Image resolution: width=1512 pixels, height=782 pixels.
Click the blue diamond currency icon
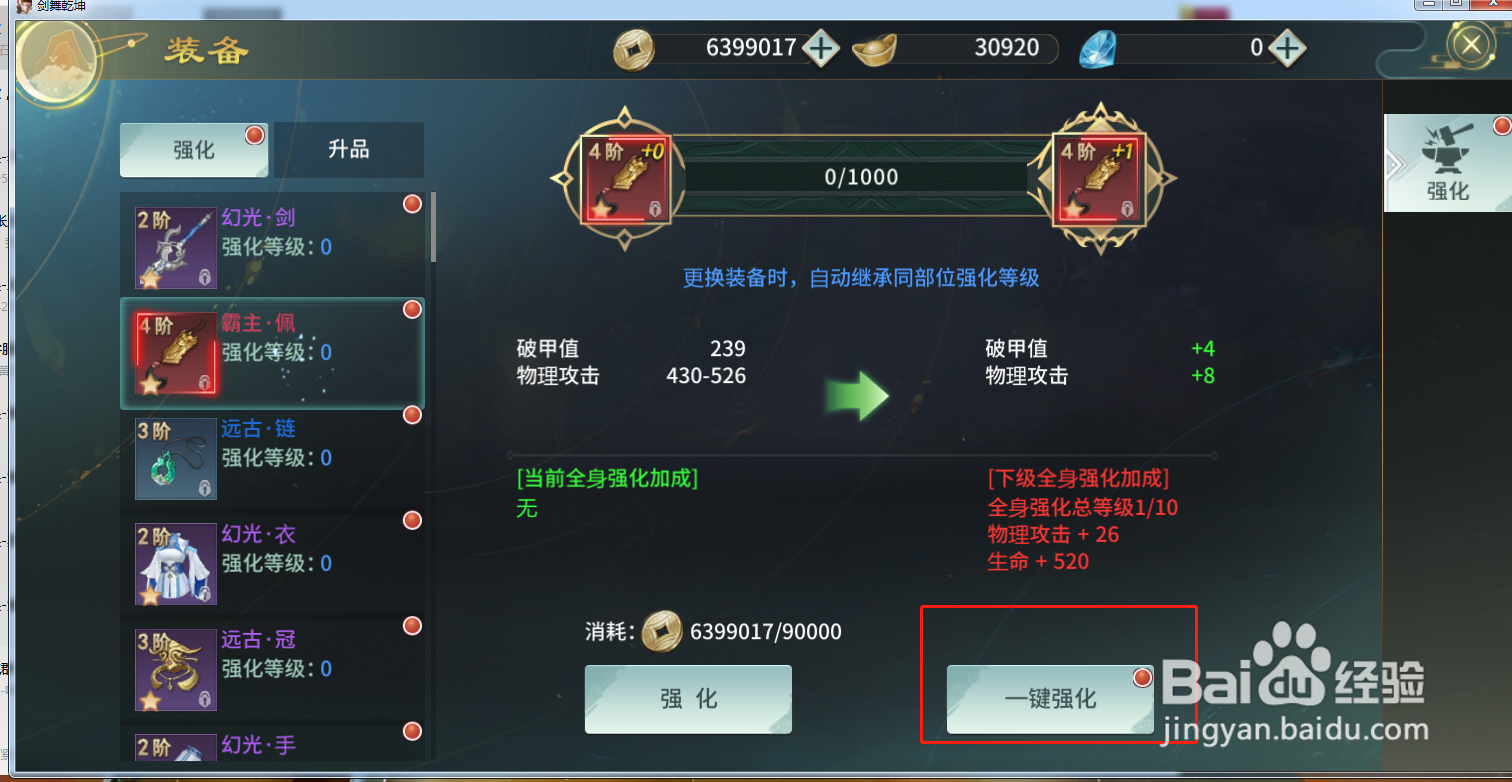coord(1098,49)
